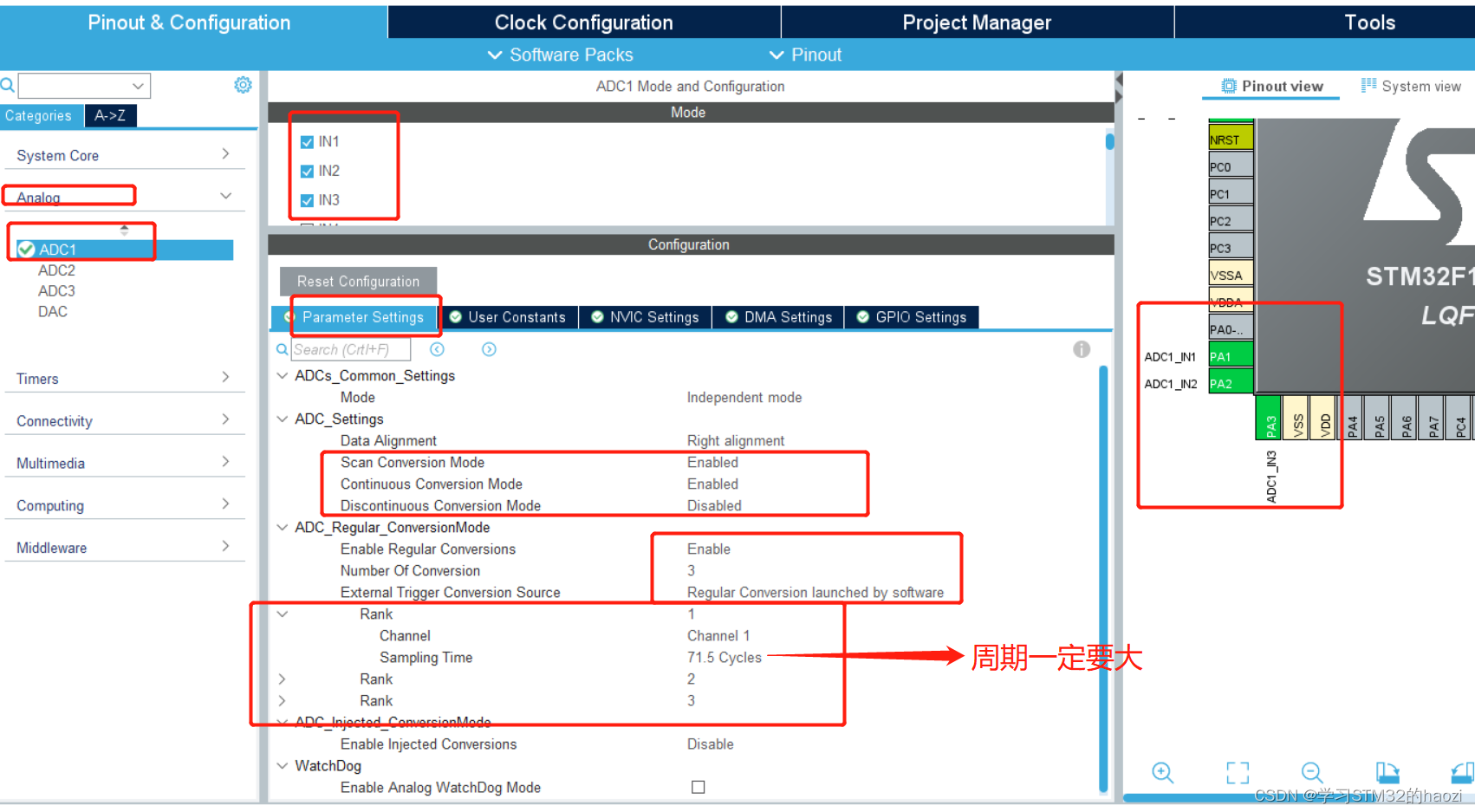Image resolution: width=1475 pixels, height=812 pixels.
Task: Switch to the NVIC Settings tab
Action: 645,317
